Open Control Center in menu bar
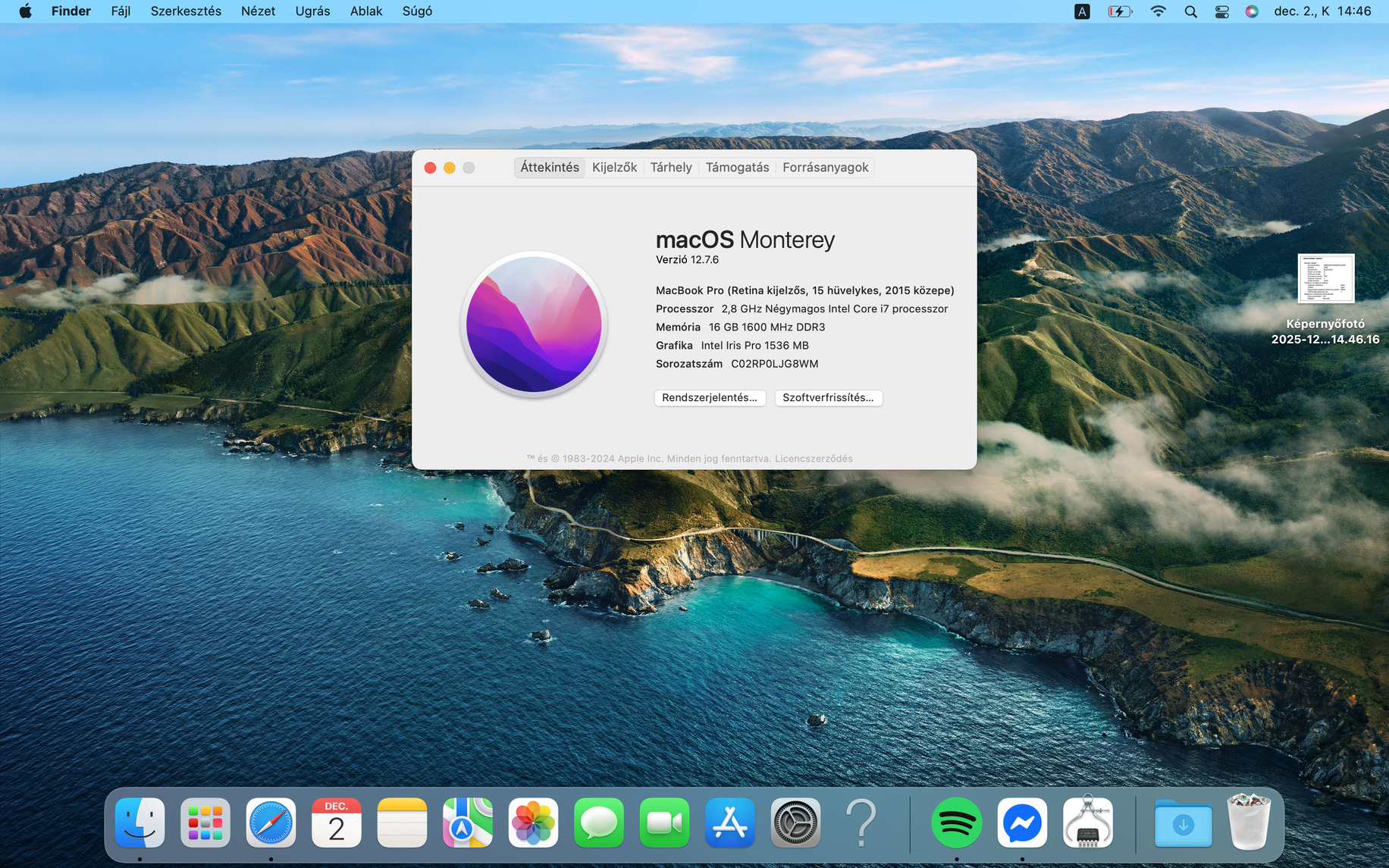 pos(1221,11)
